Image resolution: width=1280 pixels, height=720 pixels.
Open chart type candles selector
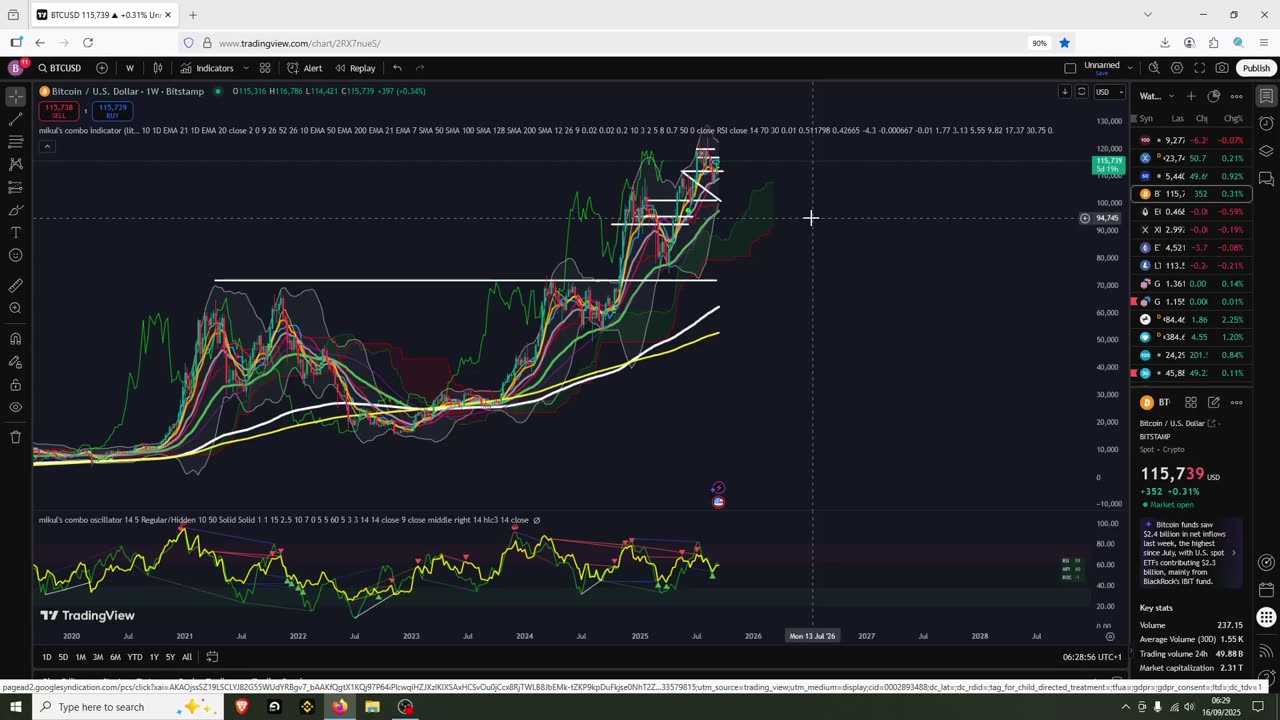[158, 68]
